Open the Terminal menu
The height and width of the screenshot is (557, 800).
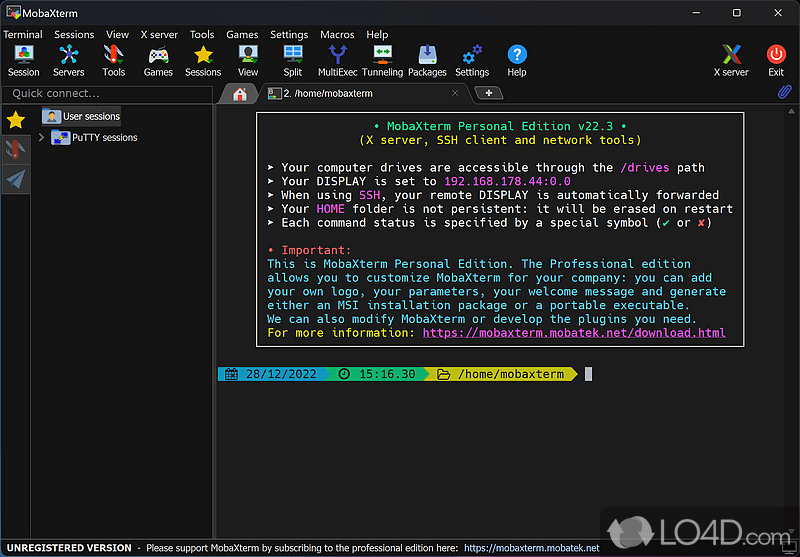(x=23, y=34)
